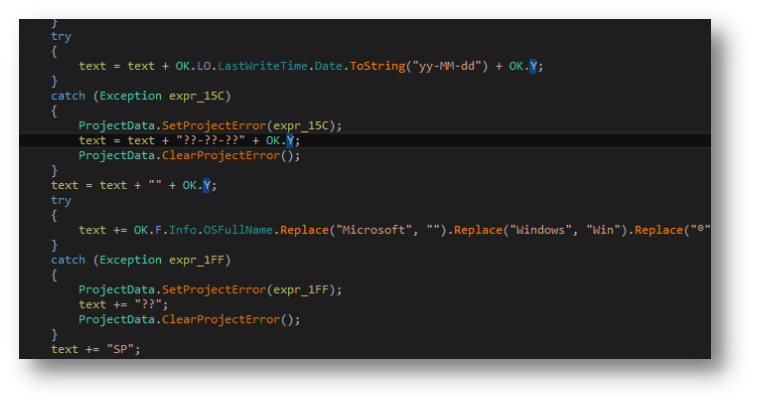The width and height of the screenshot is (757, 405).
Task: Select the "SP" string literal
Action: pos(120,349)
